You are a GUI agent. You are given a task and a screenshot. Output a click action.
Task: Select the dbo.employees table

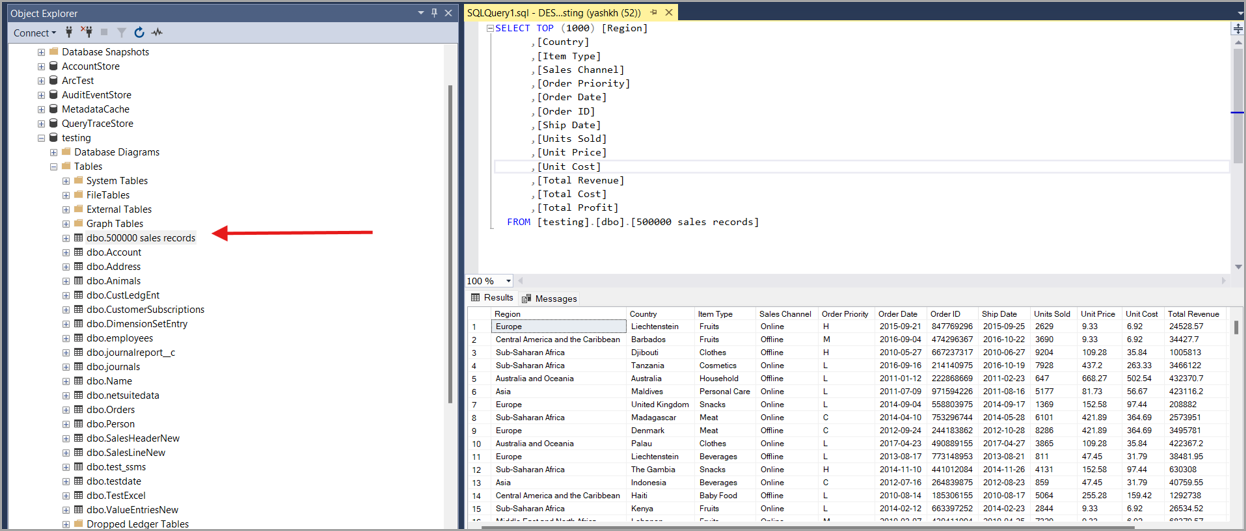(x=119, y=338)
